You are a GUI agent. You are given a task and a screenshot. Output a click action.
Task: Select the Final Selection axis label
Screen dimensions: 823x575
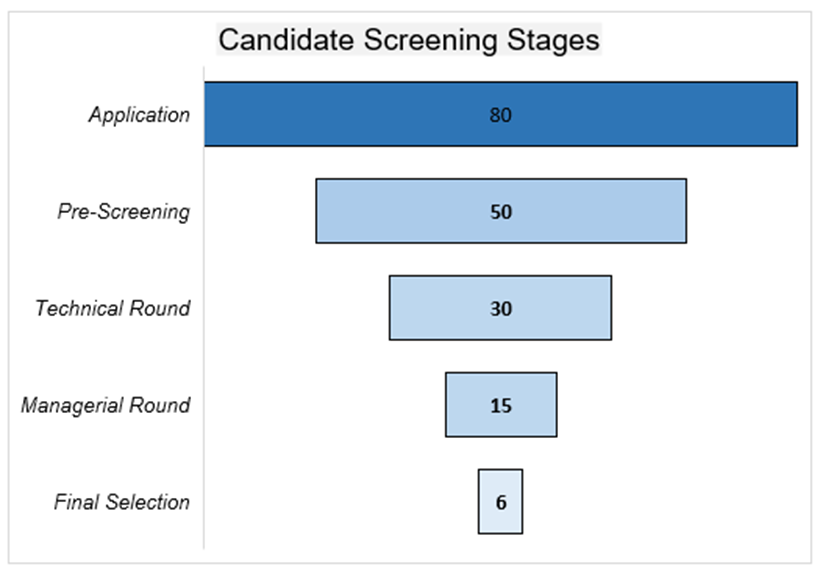(x=122, y=502)
